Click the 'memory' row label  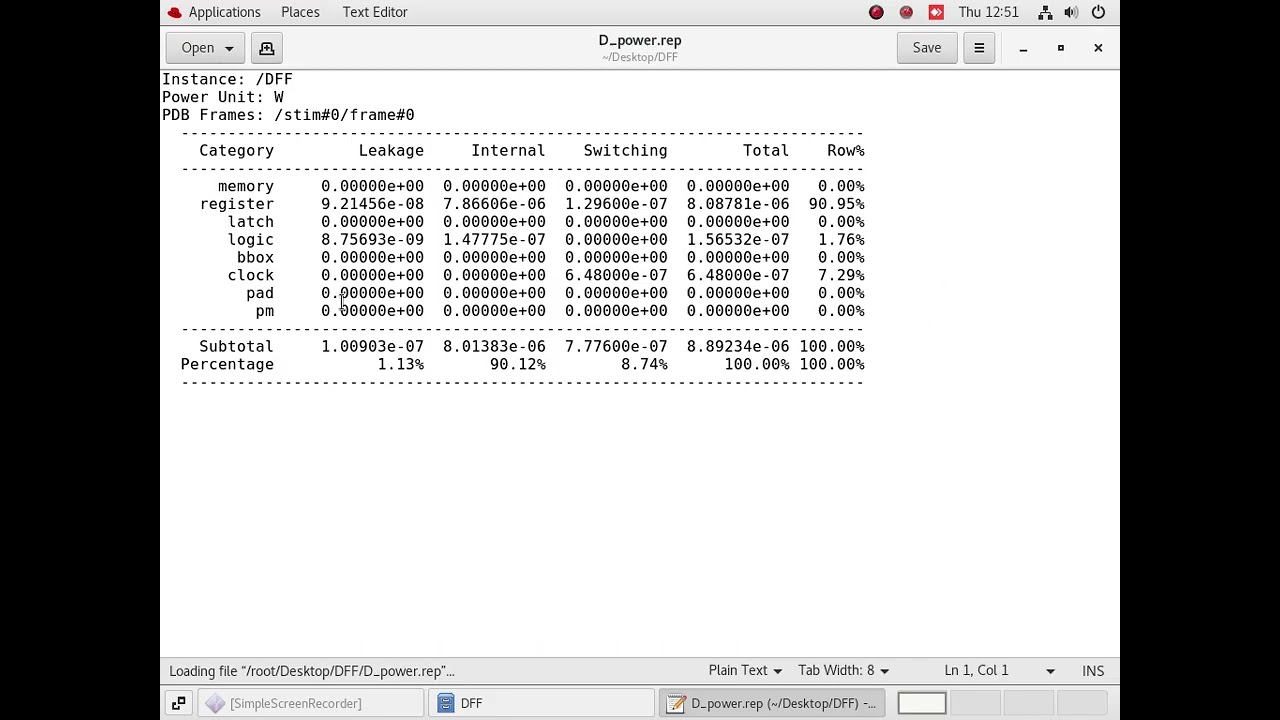point(245,186)
